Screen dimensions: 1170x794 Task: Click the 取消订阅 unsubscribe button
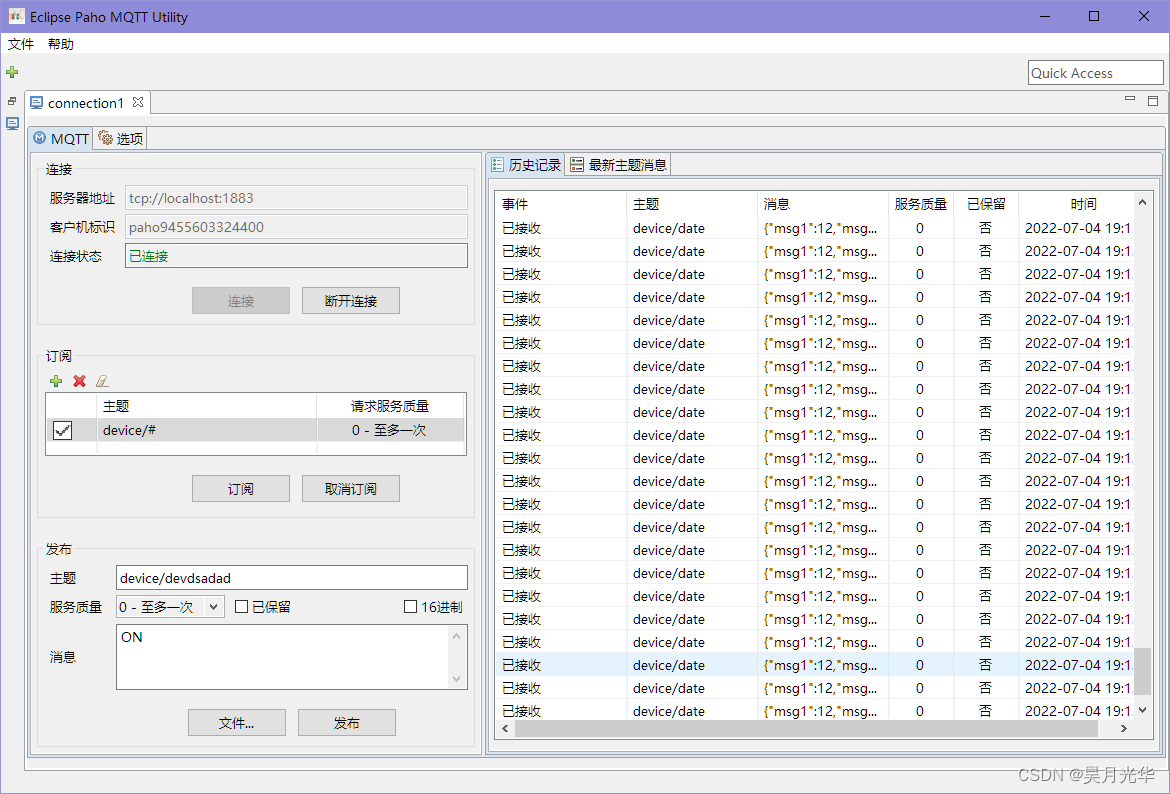(351, 489)
